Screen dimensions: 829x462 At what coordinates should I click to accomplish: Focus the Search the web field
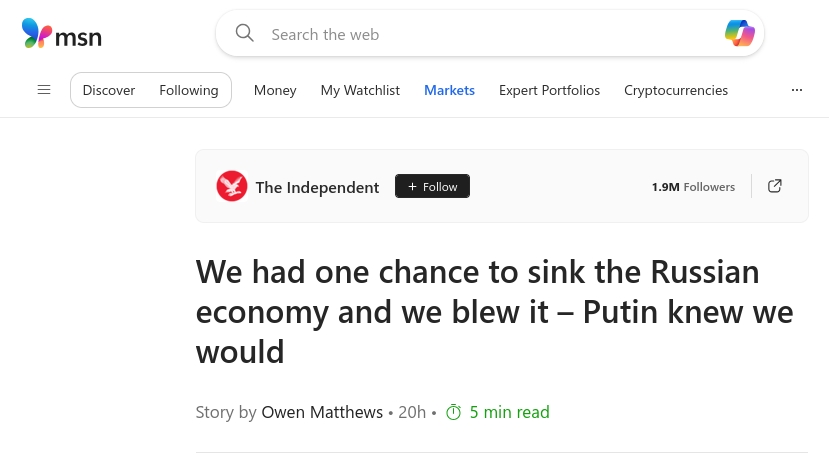click(490, 33)
